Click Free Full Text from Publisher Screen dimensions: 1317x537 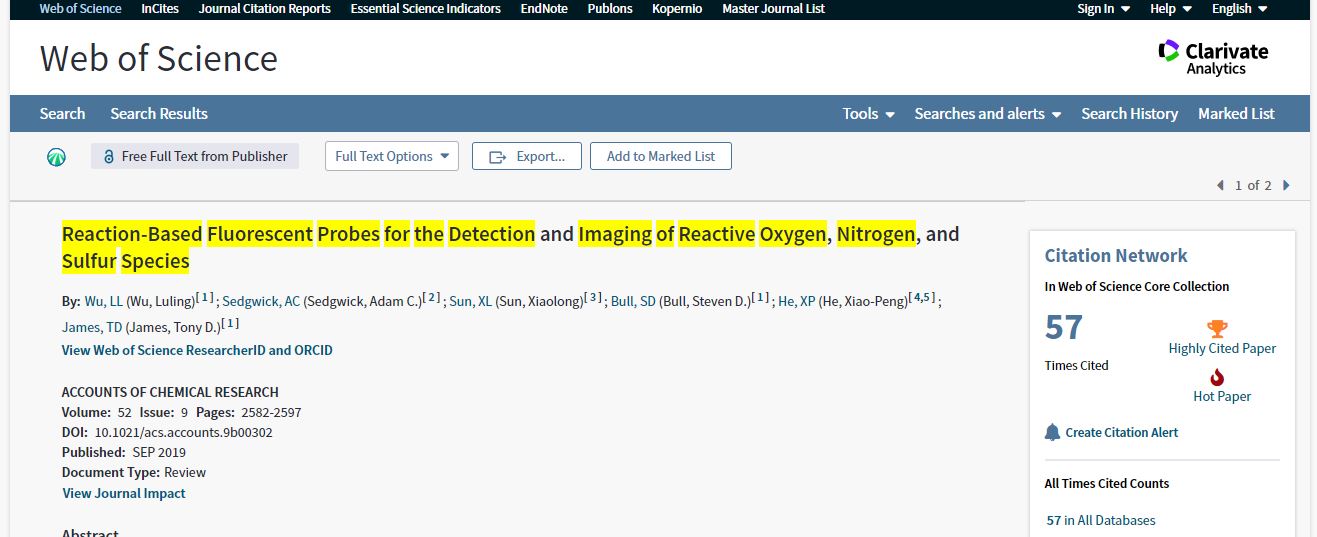click(195, 156)
